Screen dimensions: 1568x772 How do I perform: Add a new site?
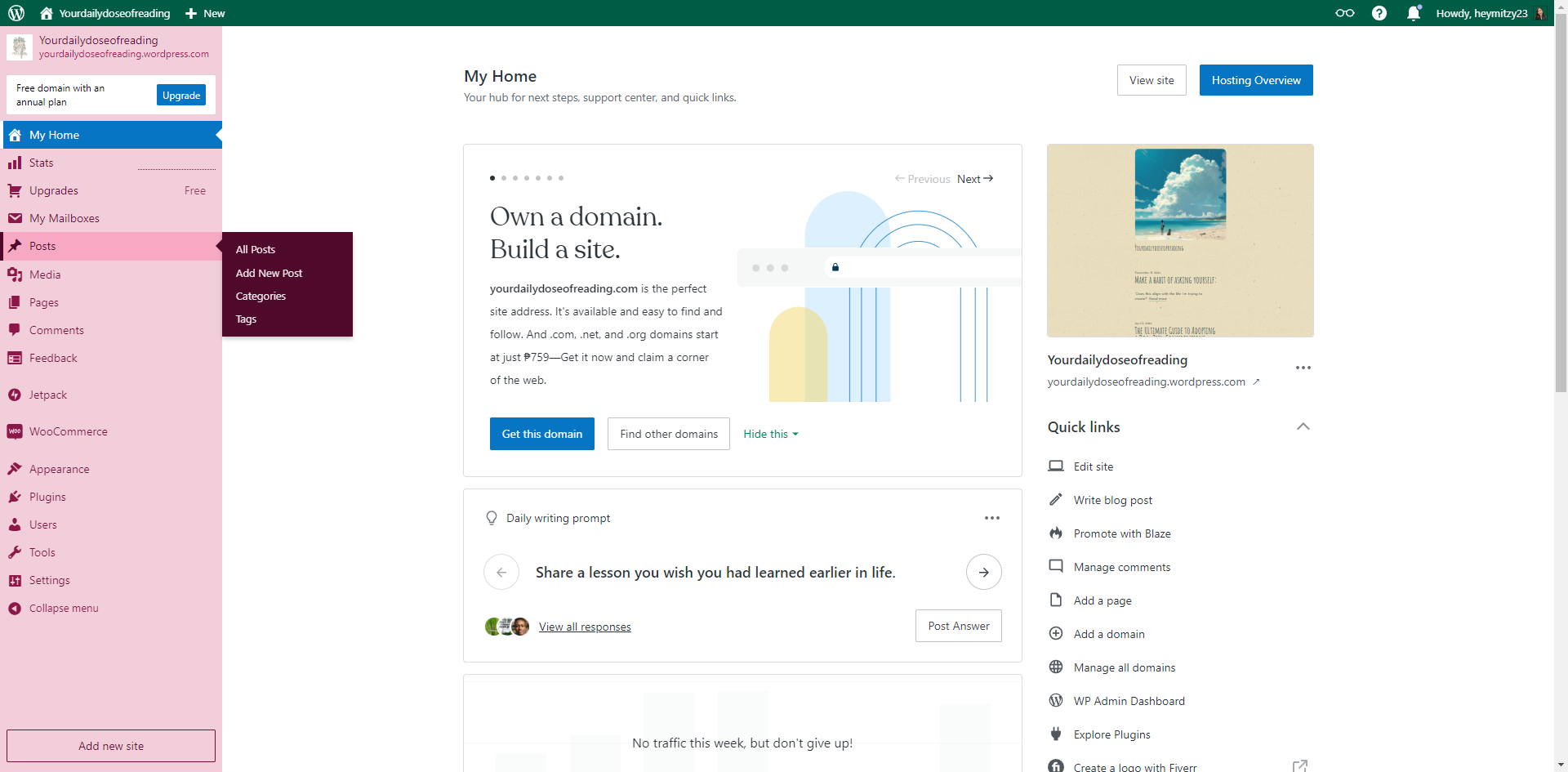[x=111, y=746]
